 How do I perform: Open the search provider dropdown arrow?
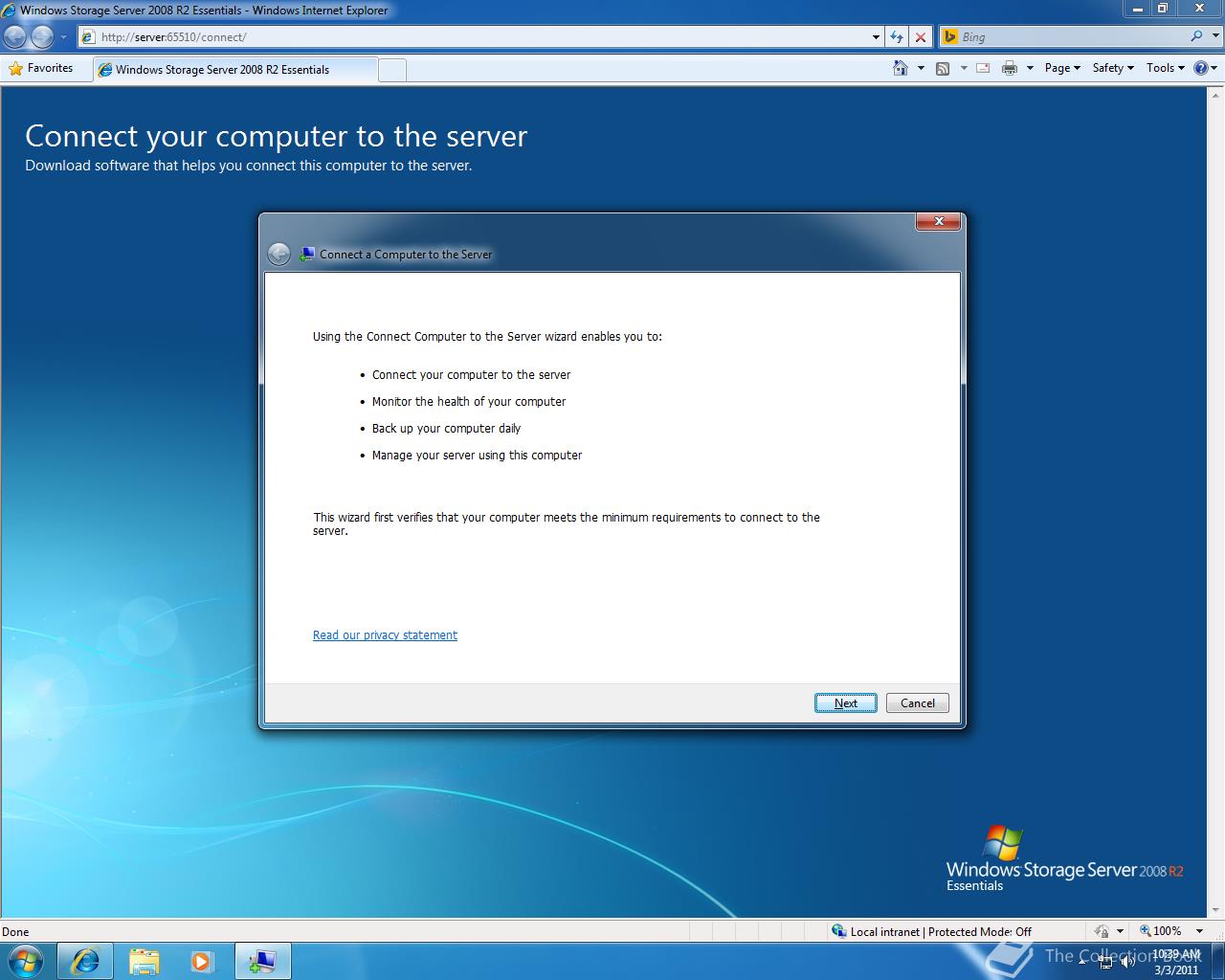(x=1214, y=36)
